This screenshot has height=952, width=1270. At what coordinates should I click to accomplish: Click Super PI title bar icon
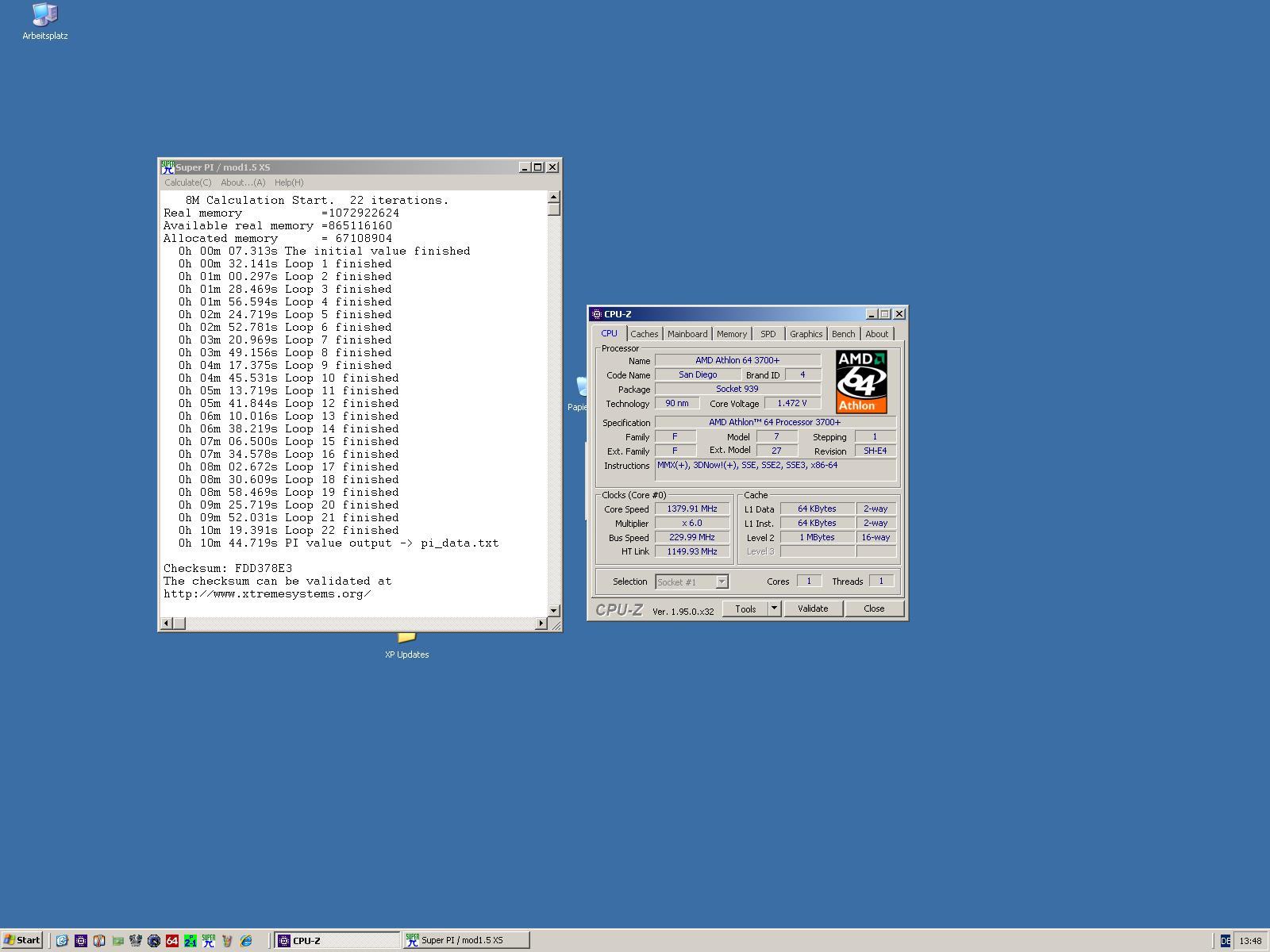(167, 167)
